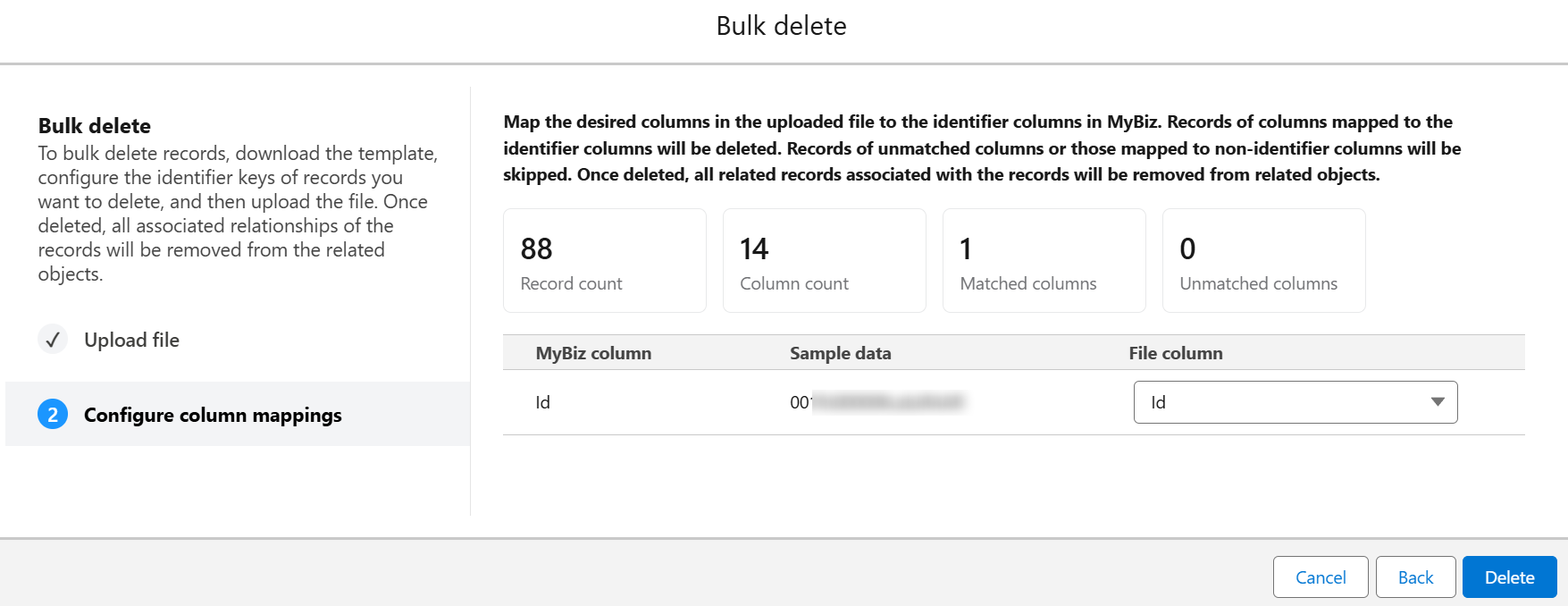Select the Configure column mappings step
The image size is (1568, 606).
(213, 415)
